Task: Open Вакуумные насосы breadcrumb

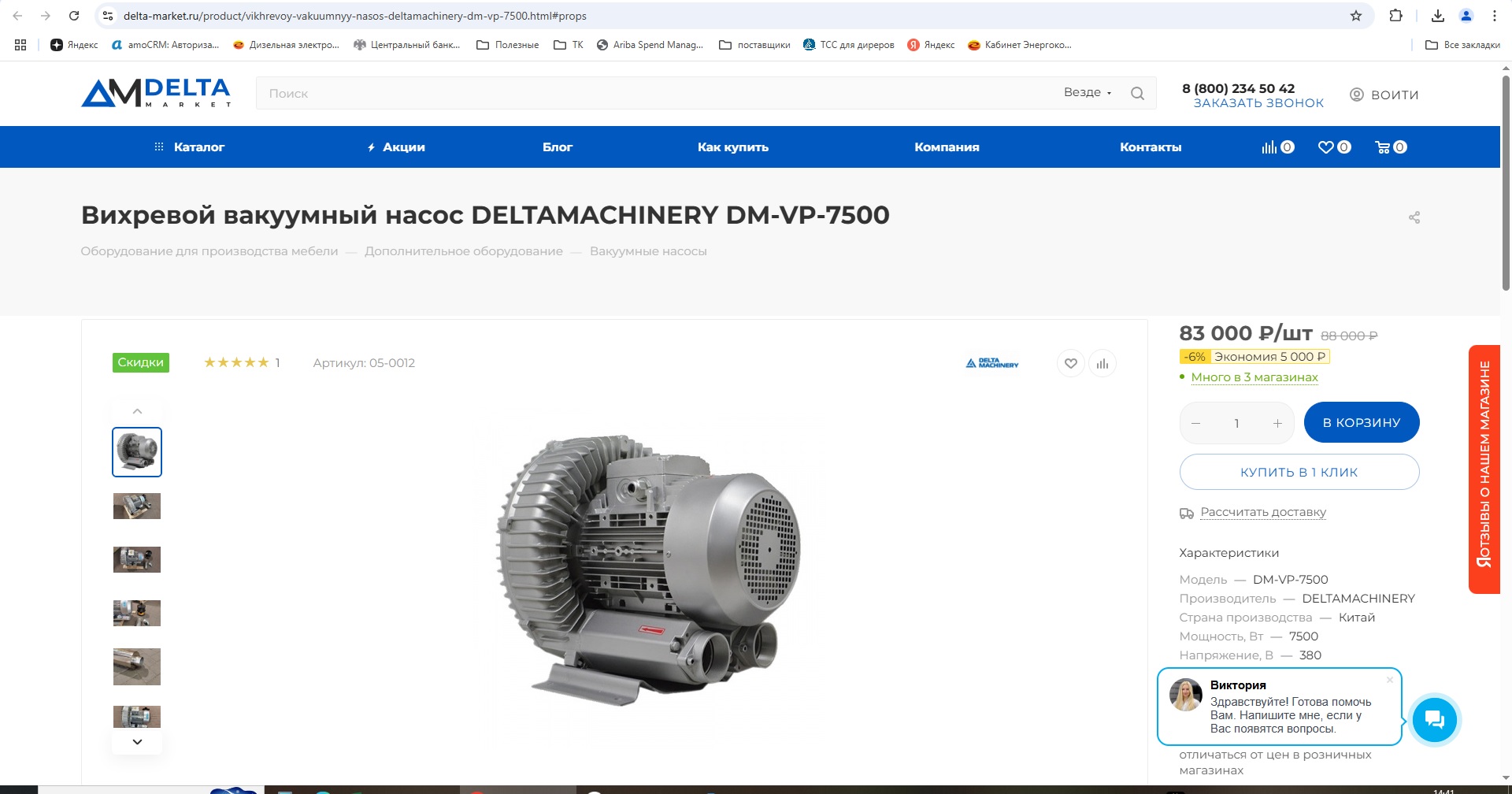Action: (648, 251)
